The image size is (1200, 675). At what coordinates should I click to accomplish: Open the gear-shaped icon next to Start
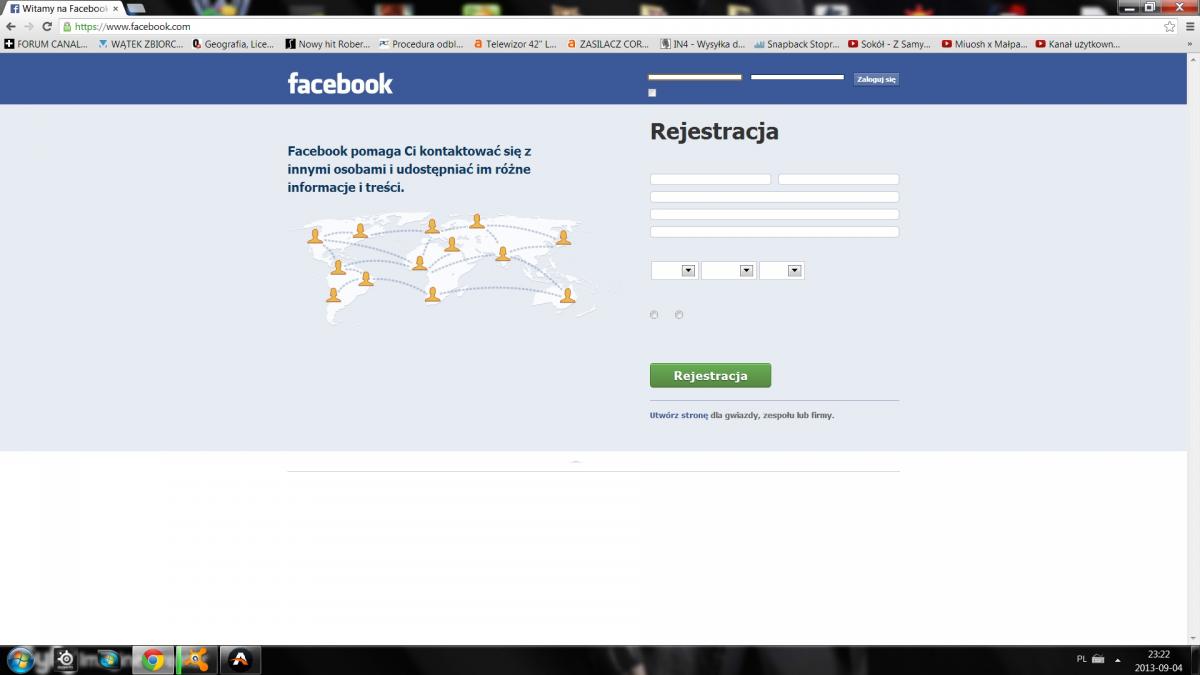pos(66,660)
